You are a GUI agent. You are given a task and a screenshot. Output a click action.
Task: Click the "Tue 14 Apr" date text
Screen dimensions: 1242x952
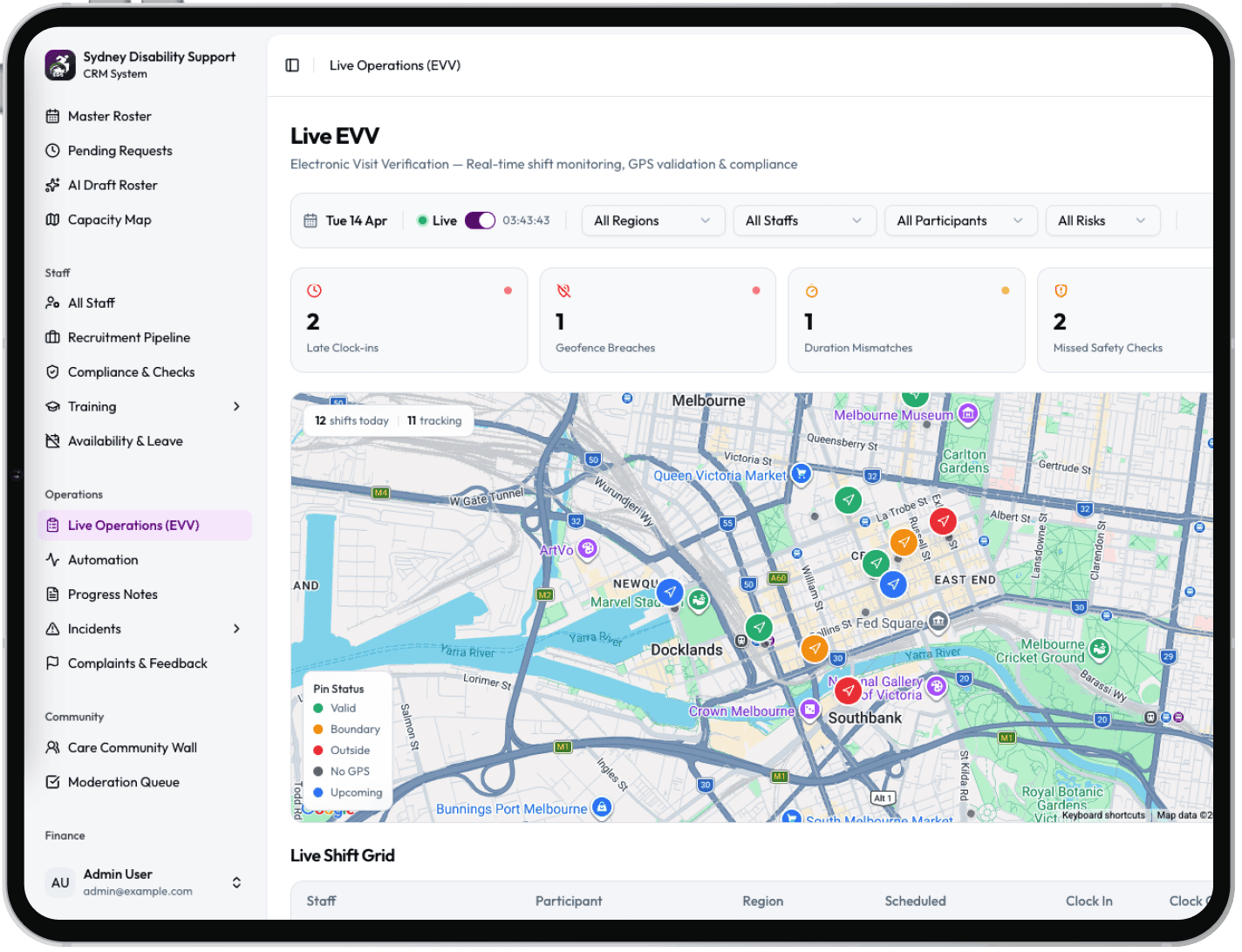pyautogui.click(x=357, y=221)
